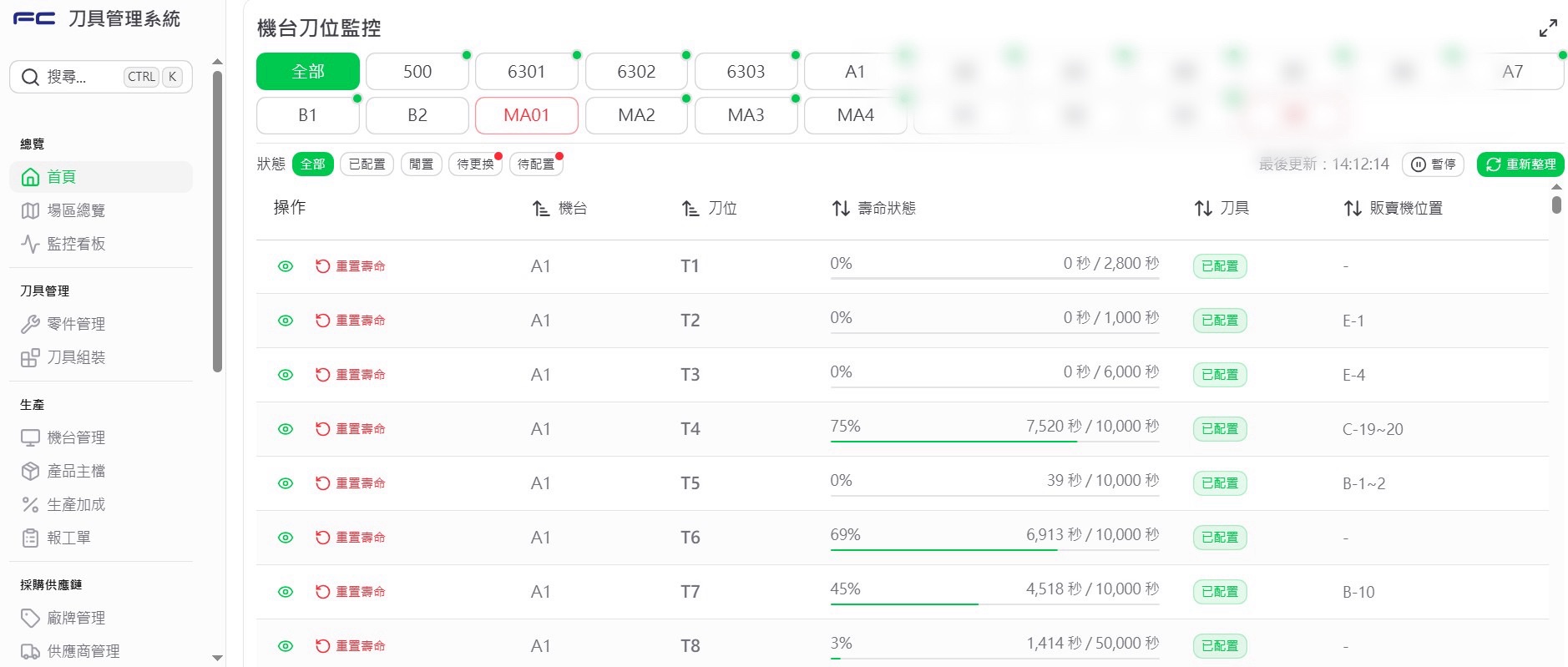Screen dimensions: 1568x667
Task: Select machine 500 tab
Action: pos(417,72)
